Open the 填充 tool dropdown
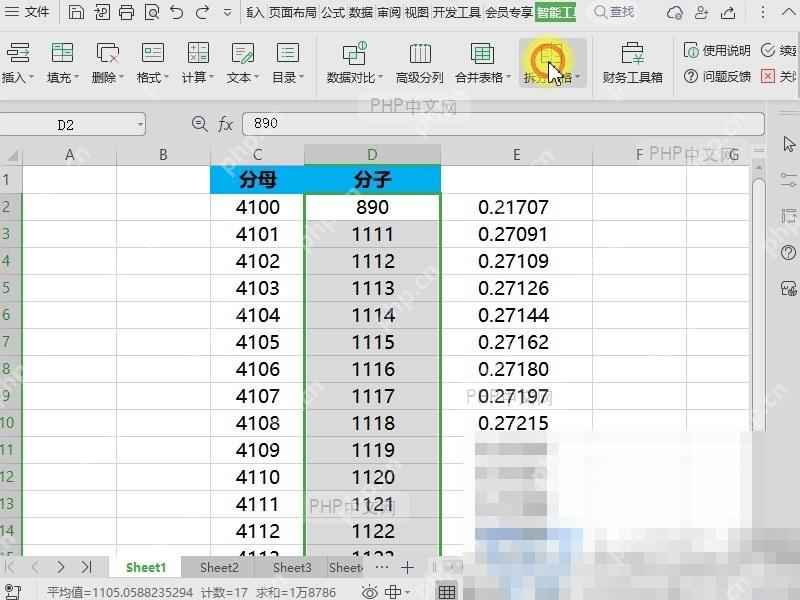Viewport: 800px width, 600px height. [62, 63]
